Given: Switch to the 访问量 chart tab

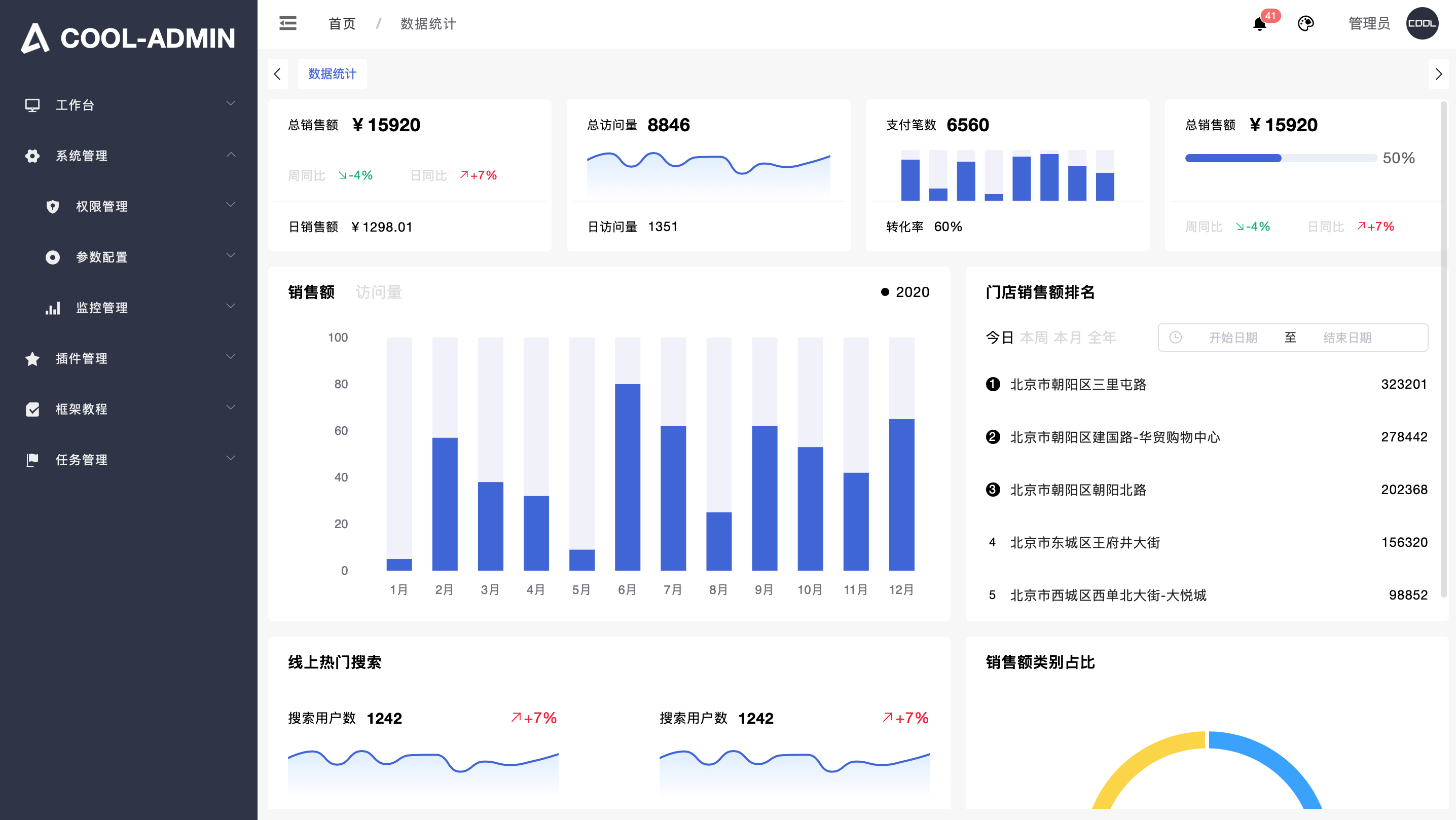Looking at the screenshot, I should [x=378, y=292].
